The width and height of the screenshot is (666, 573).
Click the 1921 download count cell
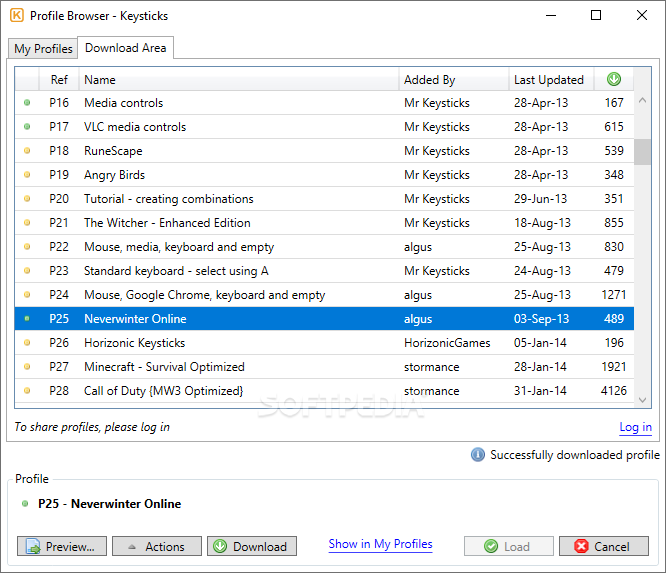tap(614, 367)
